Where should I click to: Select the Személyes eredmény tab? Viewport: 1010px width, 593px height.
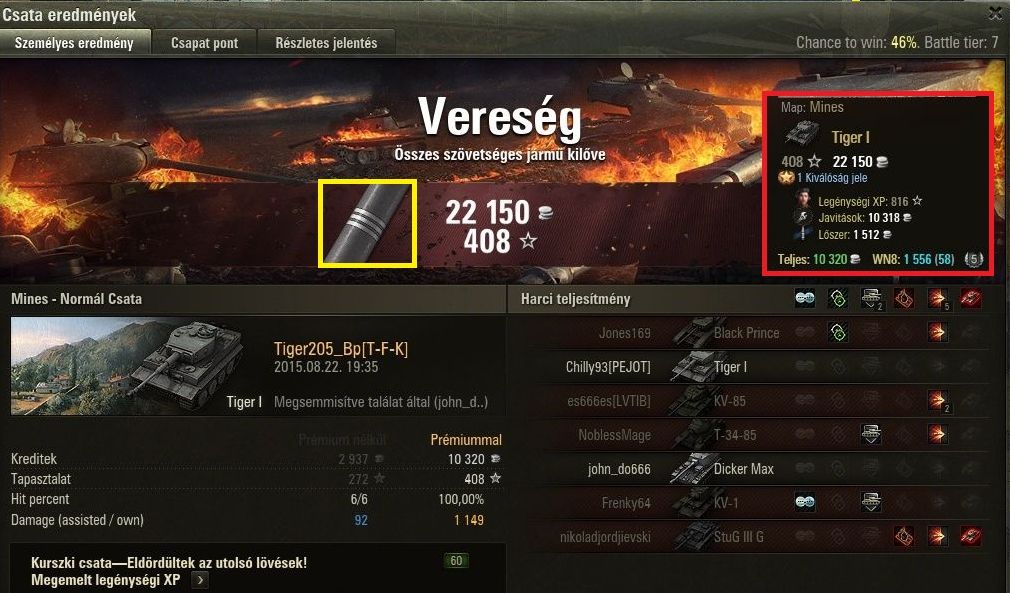point(74,43)
